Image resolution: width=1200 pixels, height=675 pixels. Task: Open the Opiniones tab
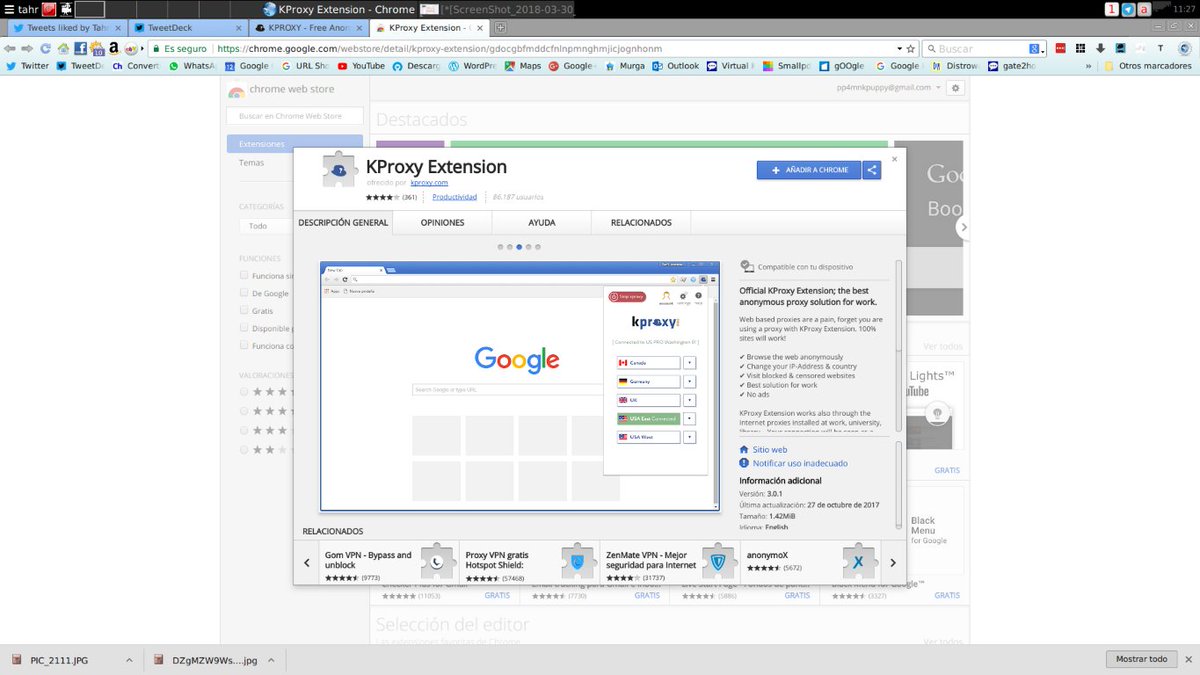[x=442, y=223]
